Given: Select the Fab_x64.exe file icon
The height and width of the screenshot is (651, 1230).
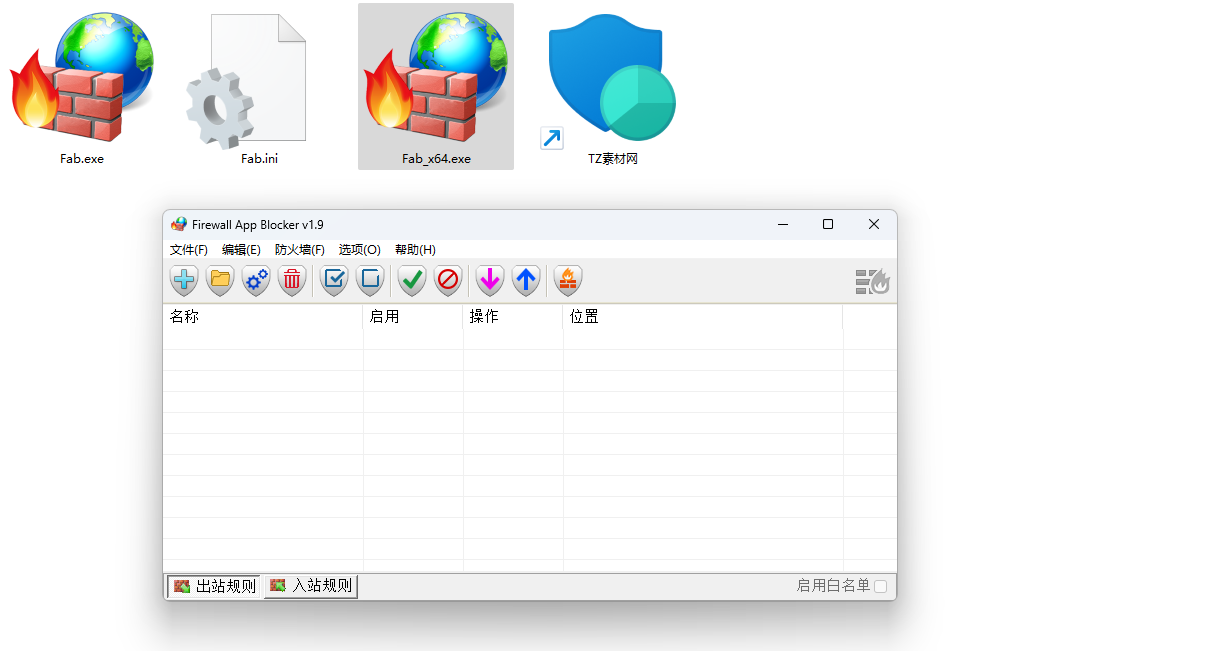Looking at the screenshot, I should point(436,78).
